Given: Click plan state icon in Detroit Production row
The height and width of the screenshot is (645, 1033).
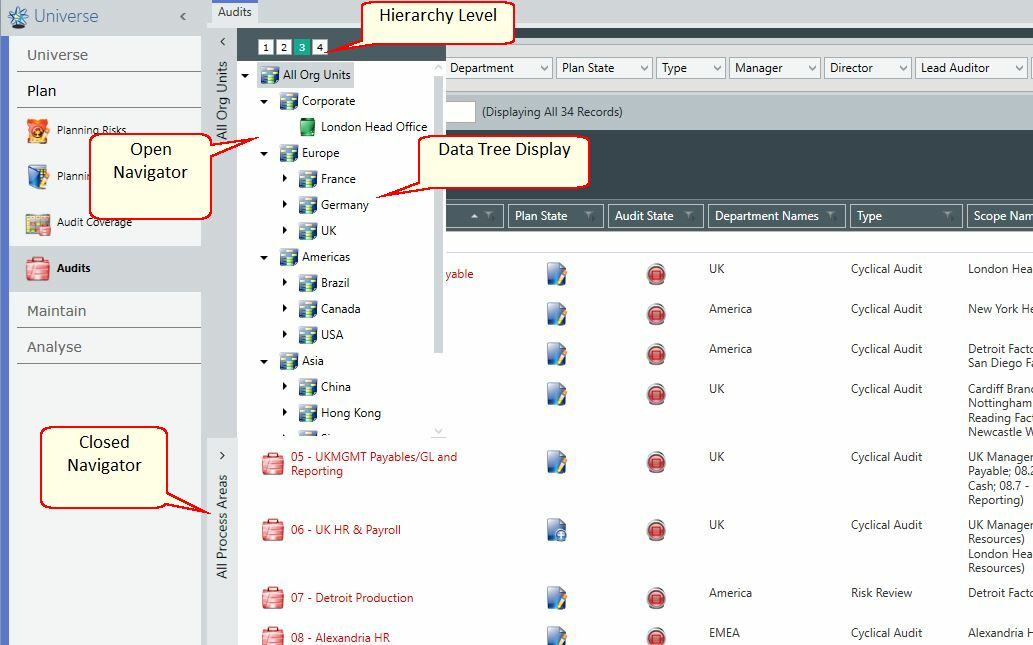Looking at the screenshot, I should click(557, 598).
